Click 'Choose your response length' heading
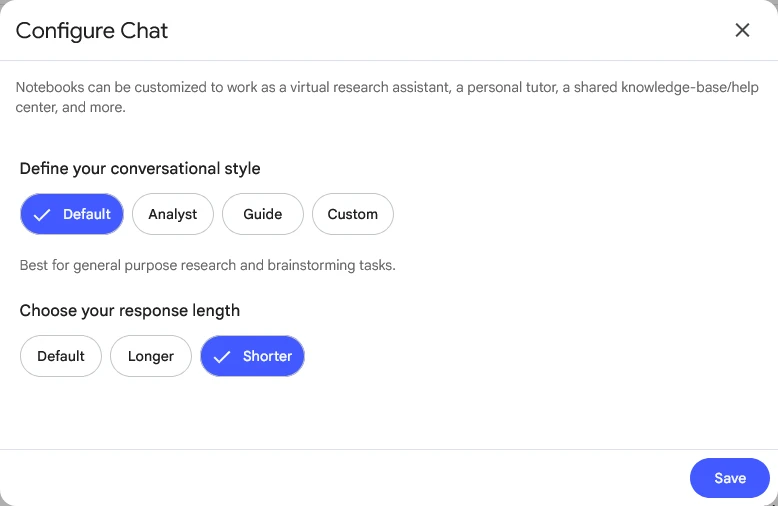This screenshot has width=778, height=506. click(x=130, y=311)
